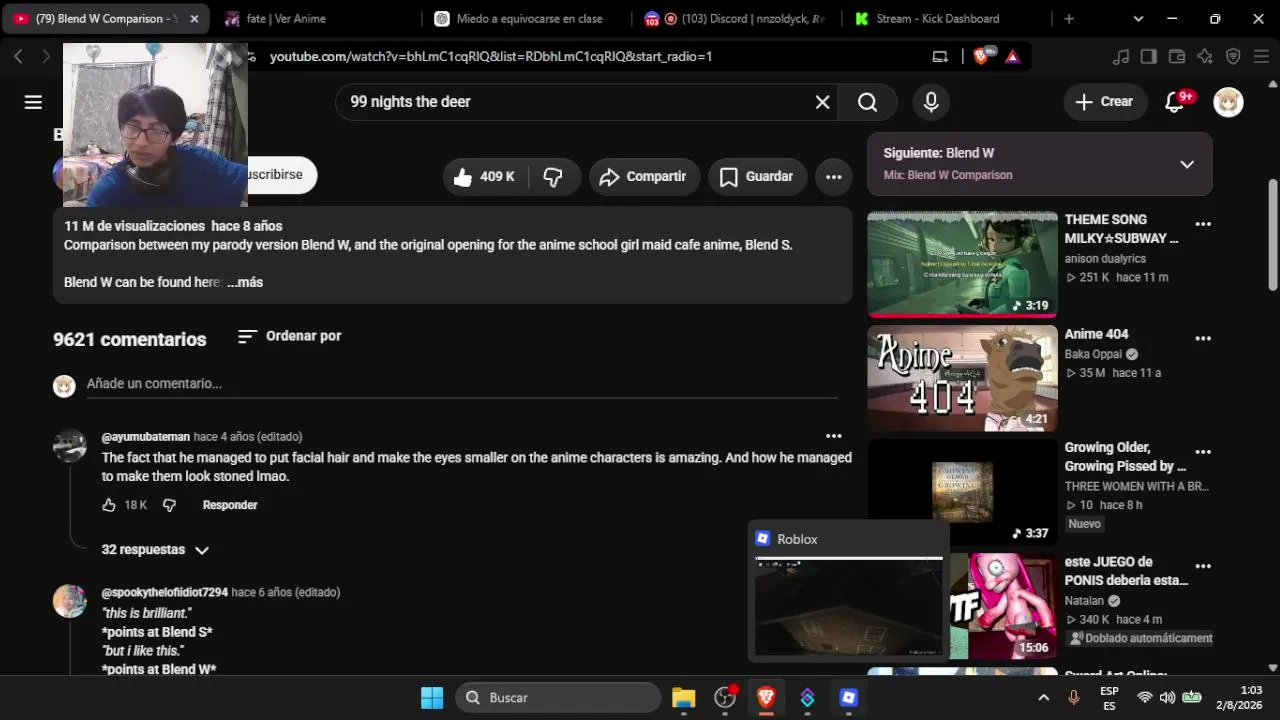Click the install app icon in address bar
1280x720 pixels.
point(939,57)
